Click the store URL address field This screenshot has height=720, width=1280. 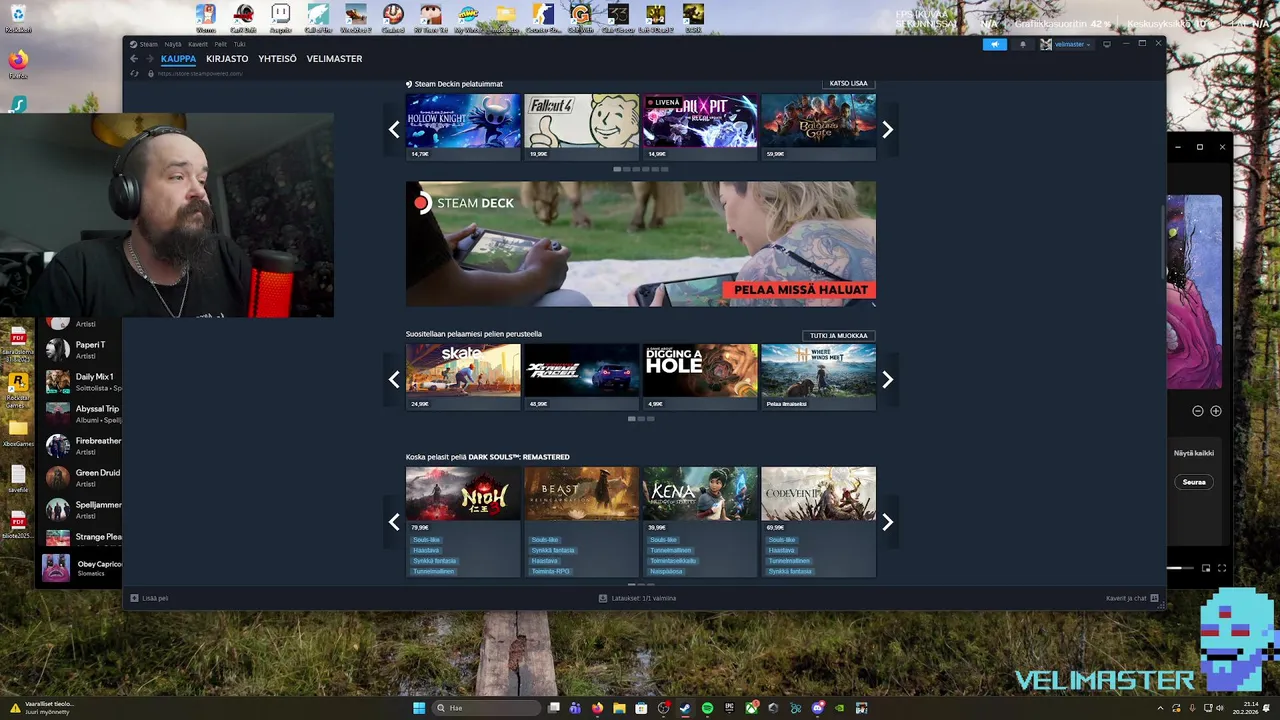[200, 73]
